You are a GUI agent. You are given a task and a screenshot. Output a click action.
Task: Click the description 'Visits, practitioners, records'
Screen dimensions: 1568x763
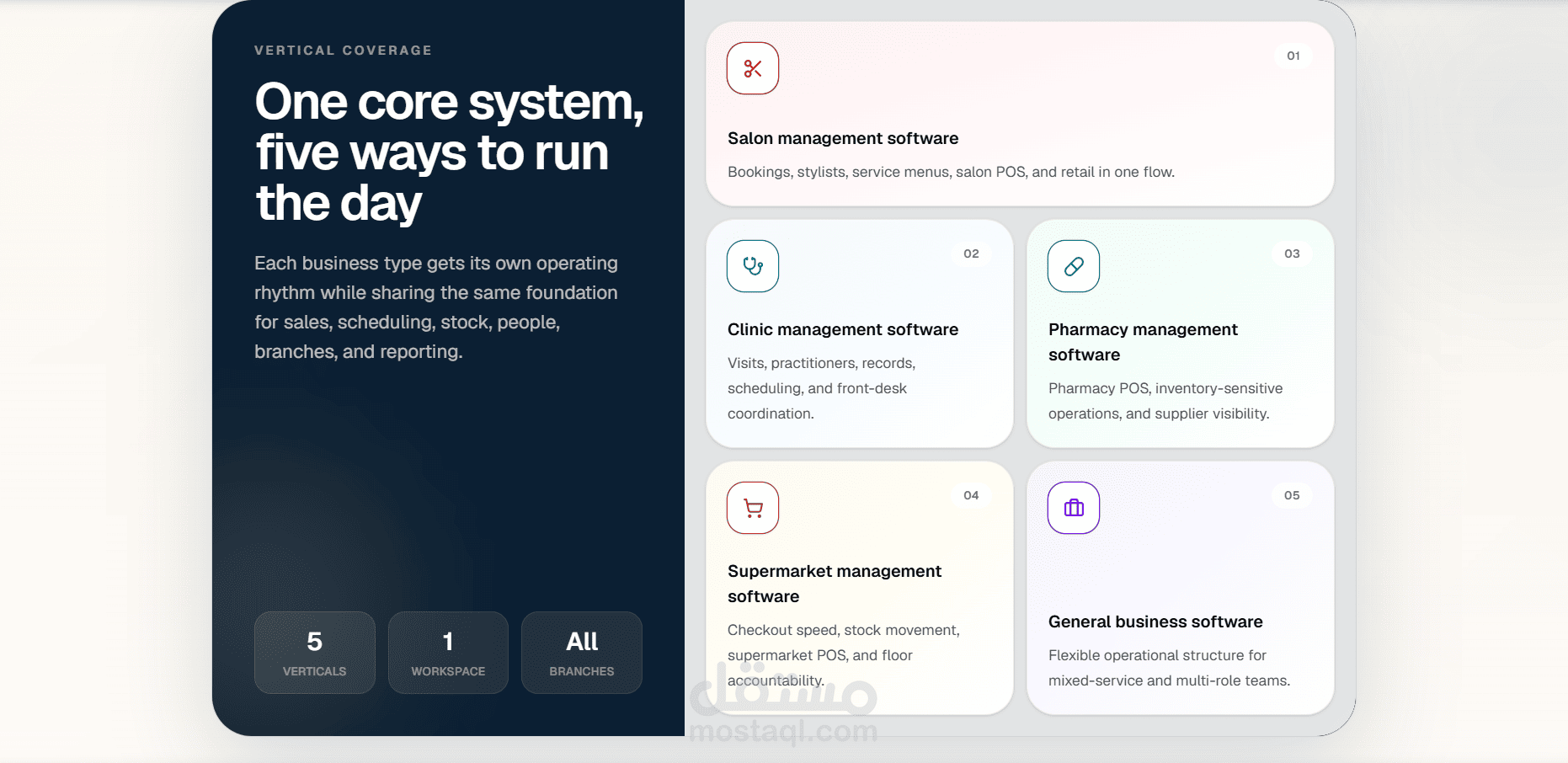pyautogui.click(x=822, y=388)
